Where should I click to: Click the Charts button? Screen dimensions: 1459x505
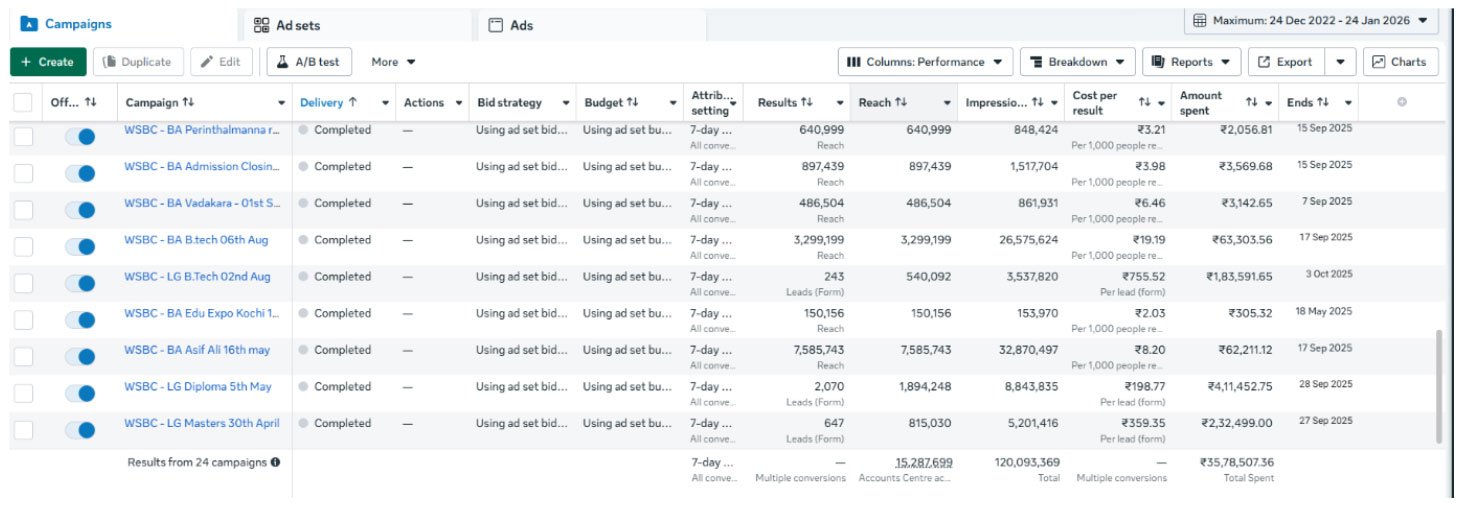(1400, 62)
